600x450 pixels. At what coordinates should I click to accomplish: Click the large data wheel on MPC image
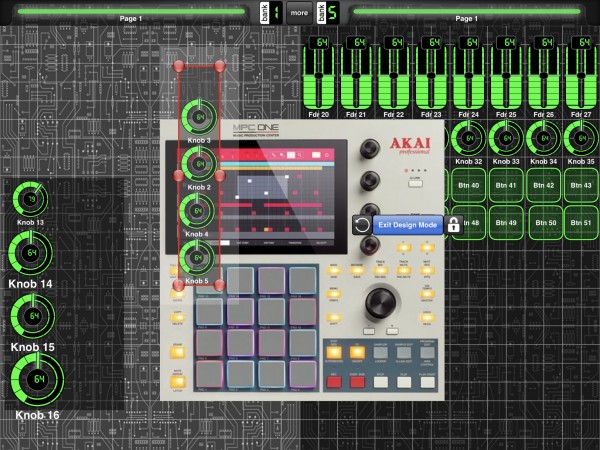(380, 302)
